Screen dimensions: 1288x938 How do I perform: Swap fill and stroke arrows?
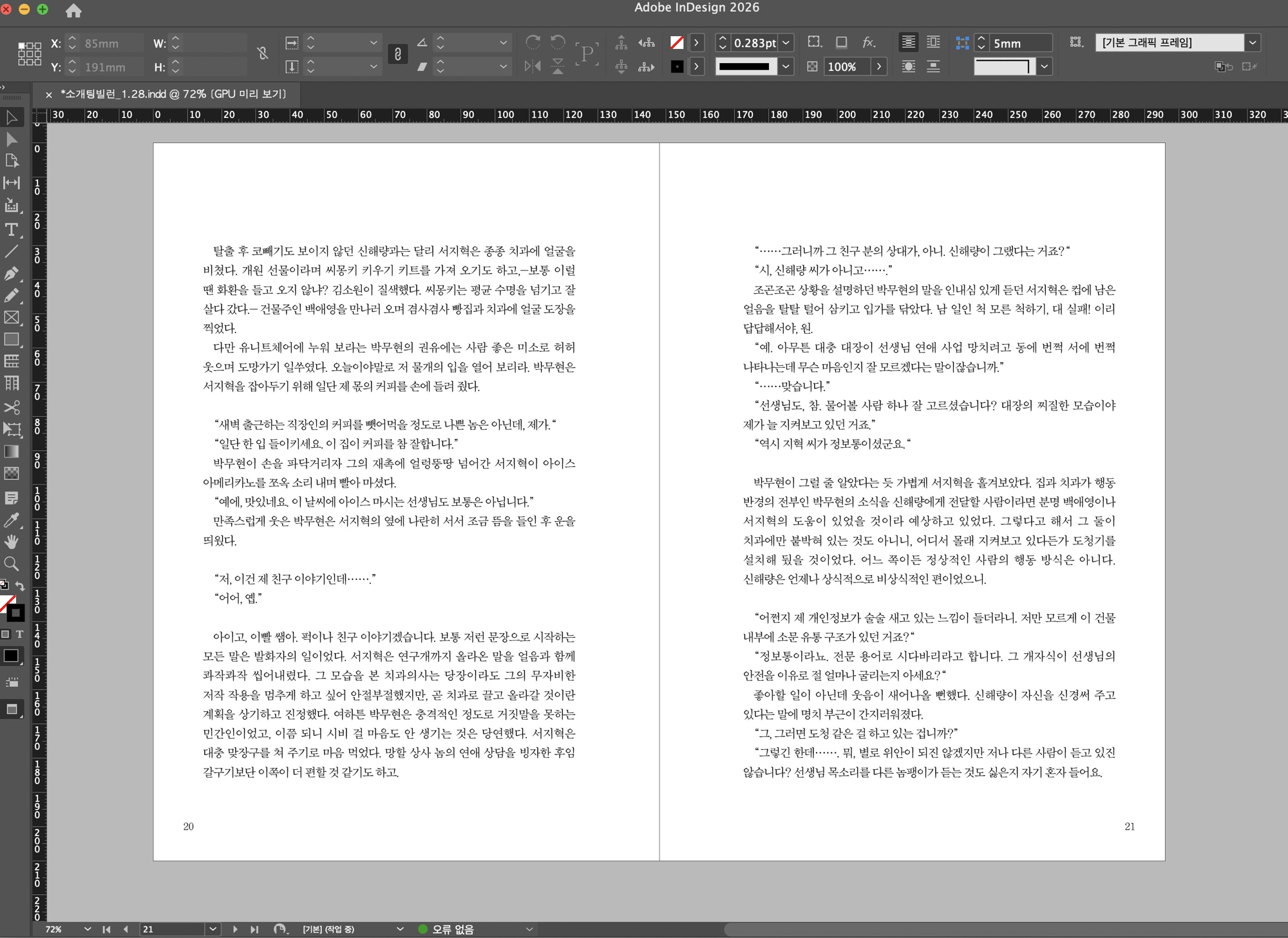(20, 586)
